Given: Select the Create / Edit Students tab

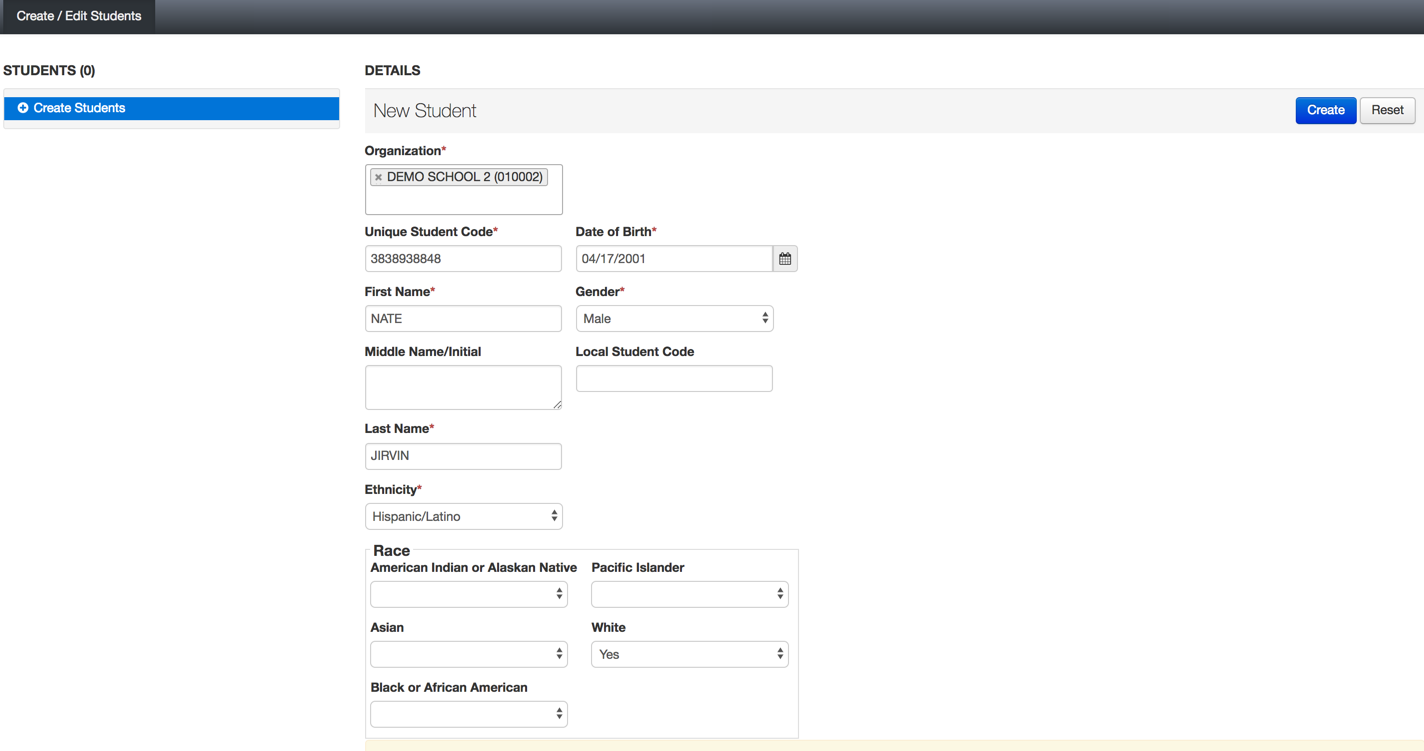Looking at the screenshot, I should point(78,16).
